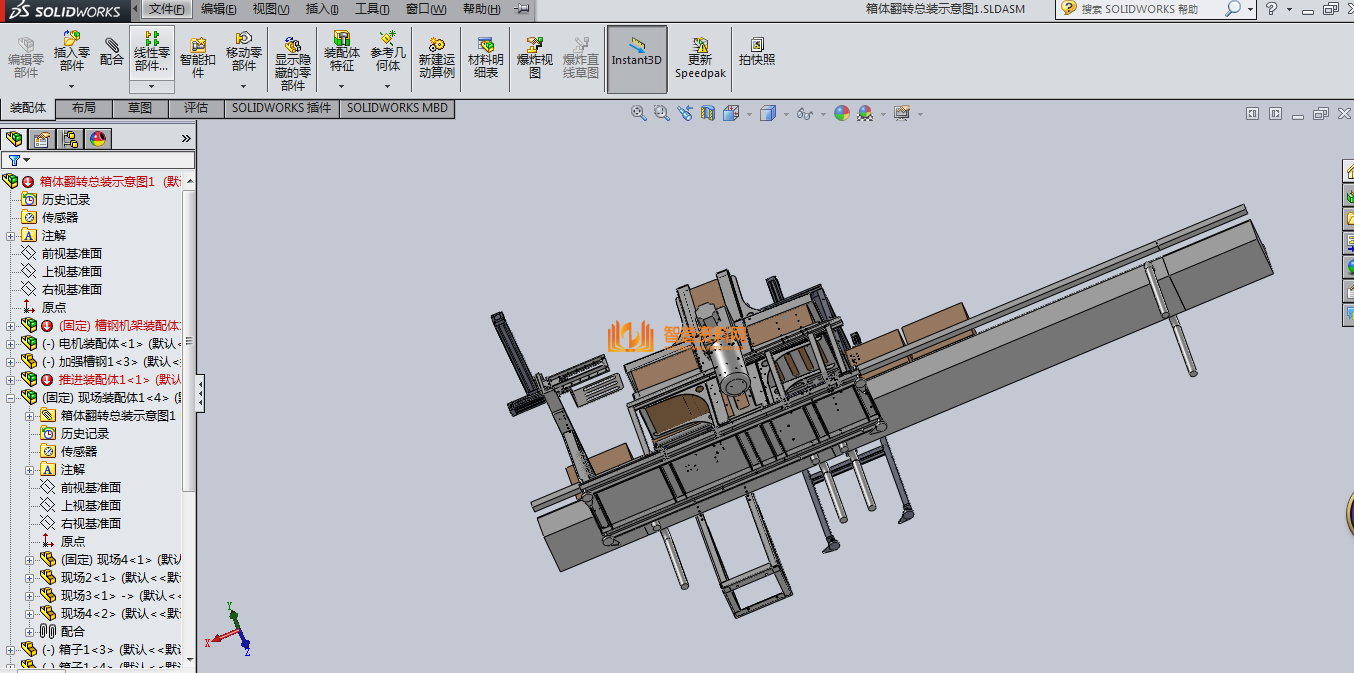
Task: Click the Exploded View (爆炸视图) icon
Action: pos(535,52)
